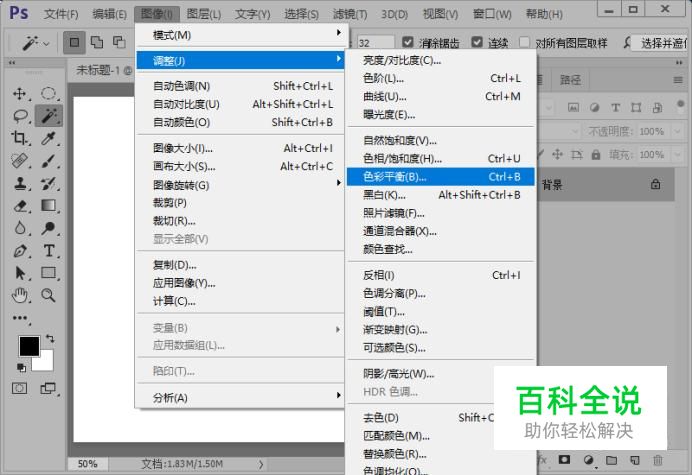692x475 pixels.
Task: Open the 滤镜(T) menu
Action: [x=350, y=15]
